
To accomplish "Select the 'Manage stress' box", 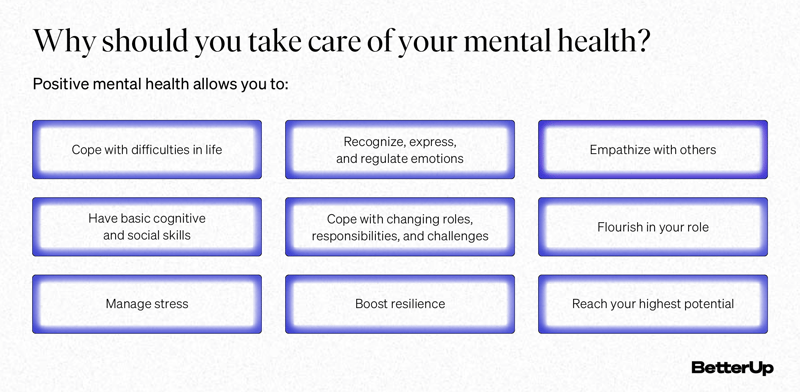I will click(x=147, y=304).
